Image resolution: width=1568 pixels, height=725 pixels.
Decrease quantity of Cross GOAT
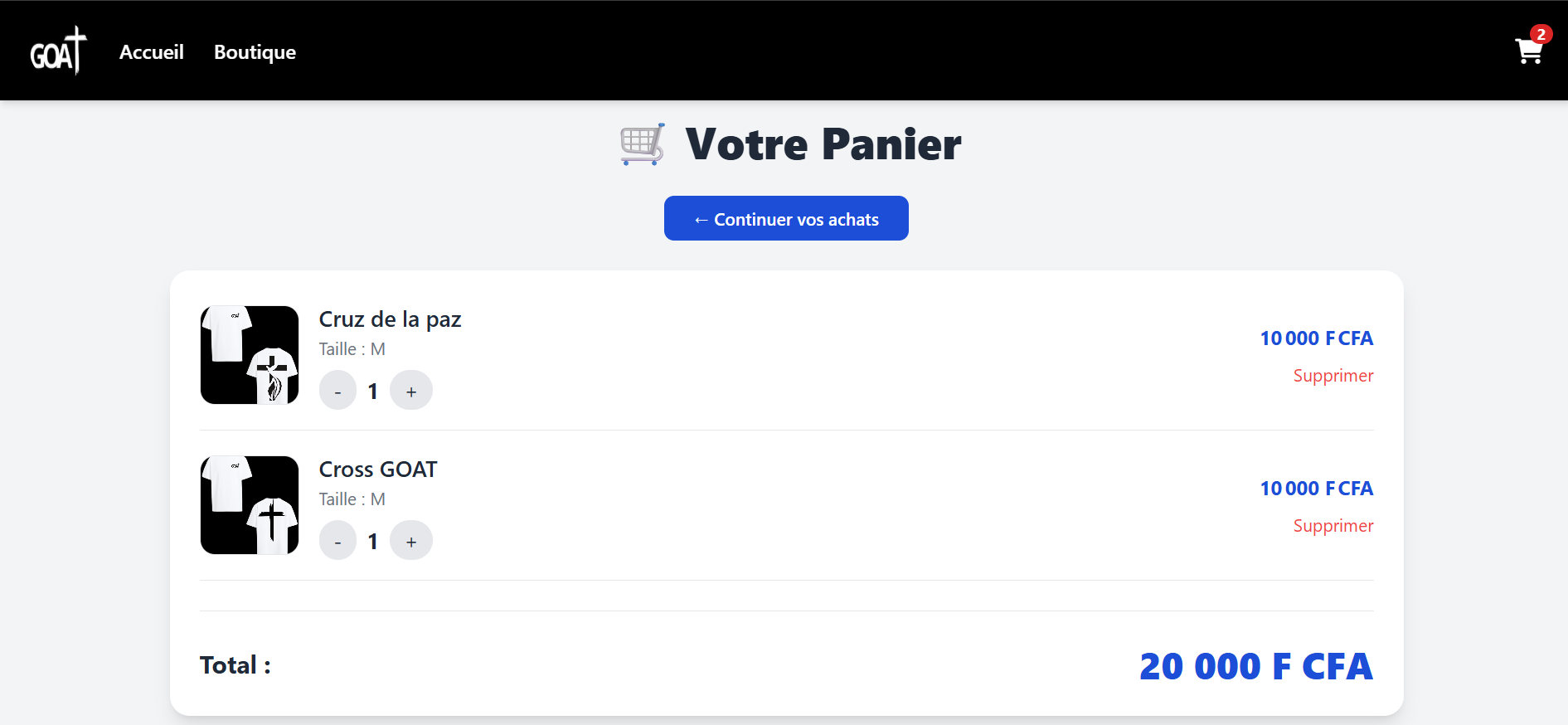[337, 541]
